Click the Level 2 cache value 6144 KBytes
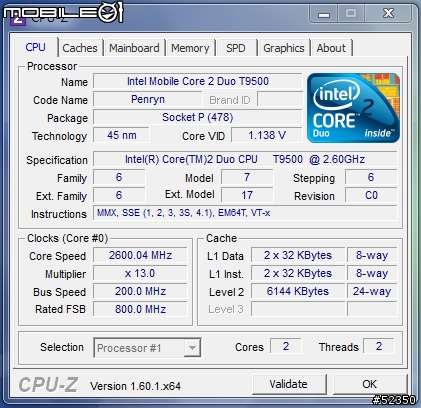Viewport: 421px width, 408px height. tap(298, 291)
